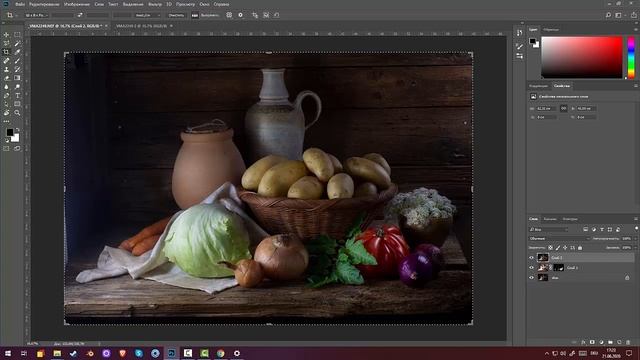This screenshot has width=640, height=360.
Task: Hide the Фон background layer
Action: tap(531, 278)
